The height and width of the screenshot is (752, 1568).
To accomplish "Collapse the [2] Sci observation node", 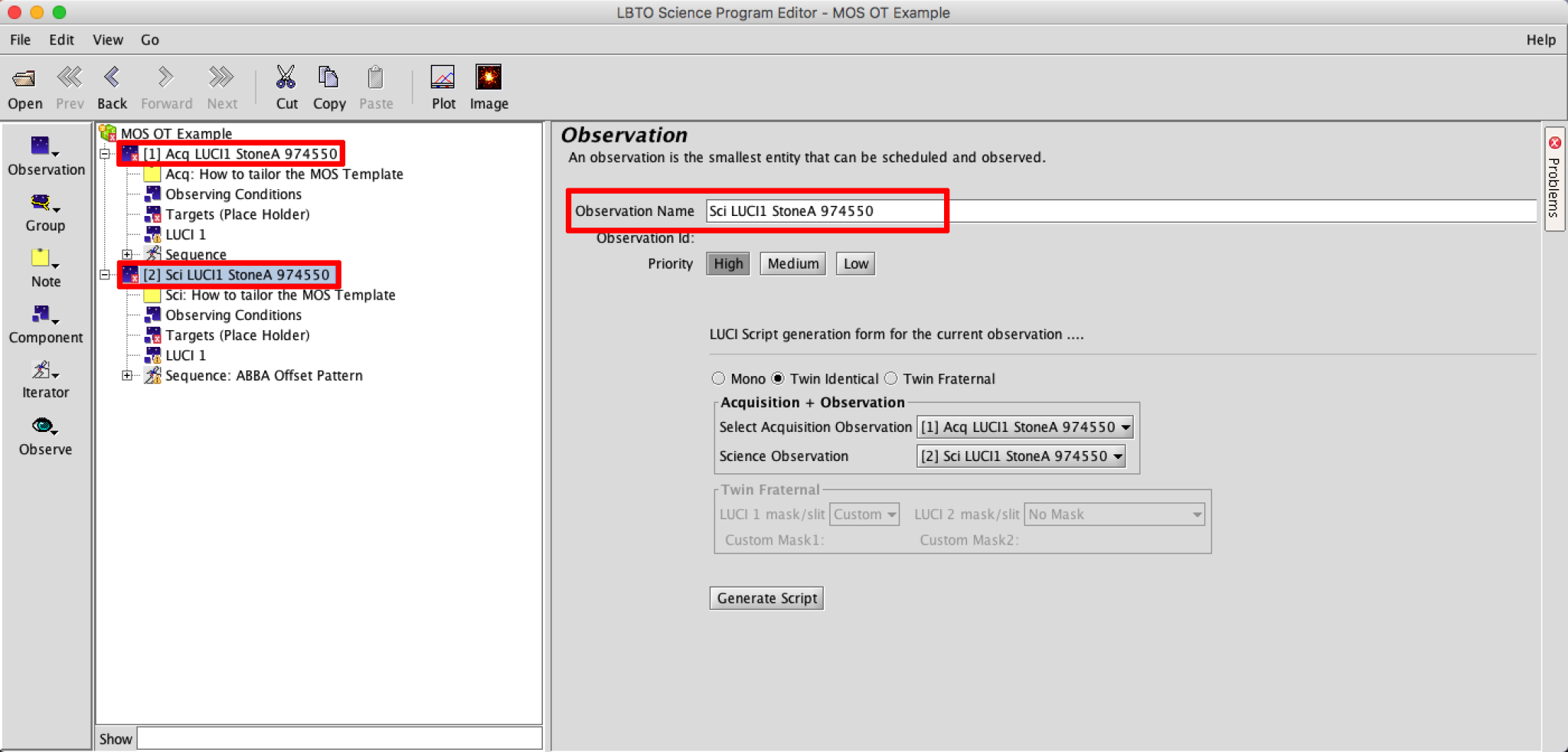I will click(x=105, y=275).
